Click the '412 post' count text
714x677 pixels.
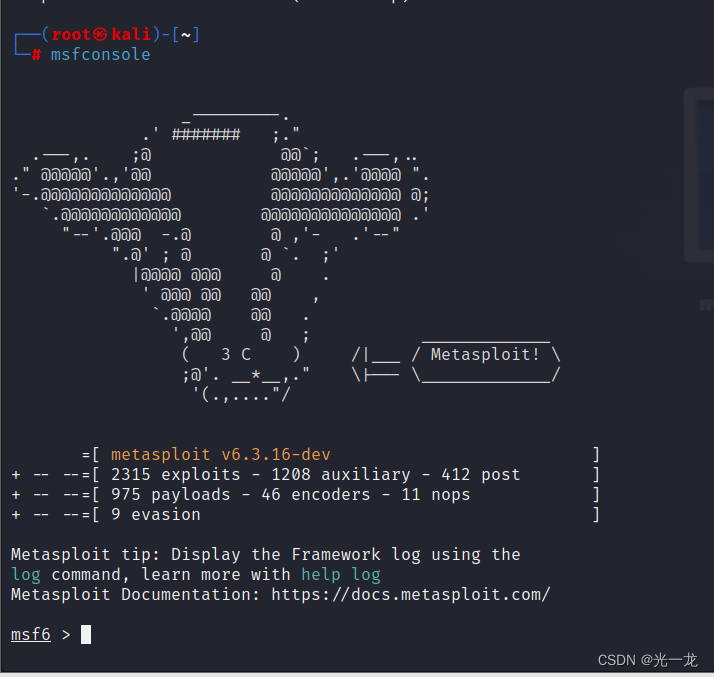point(480,474)
